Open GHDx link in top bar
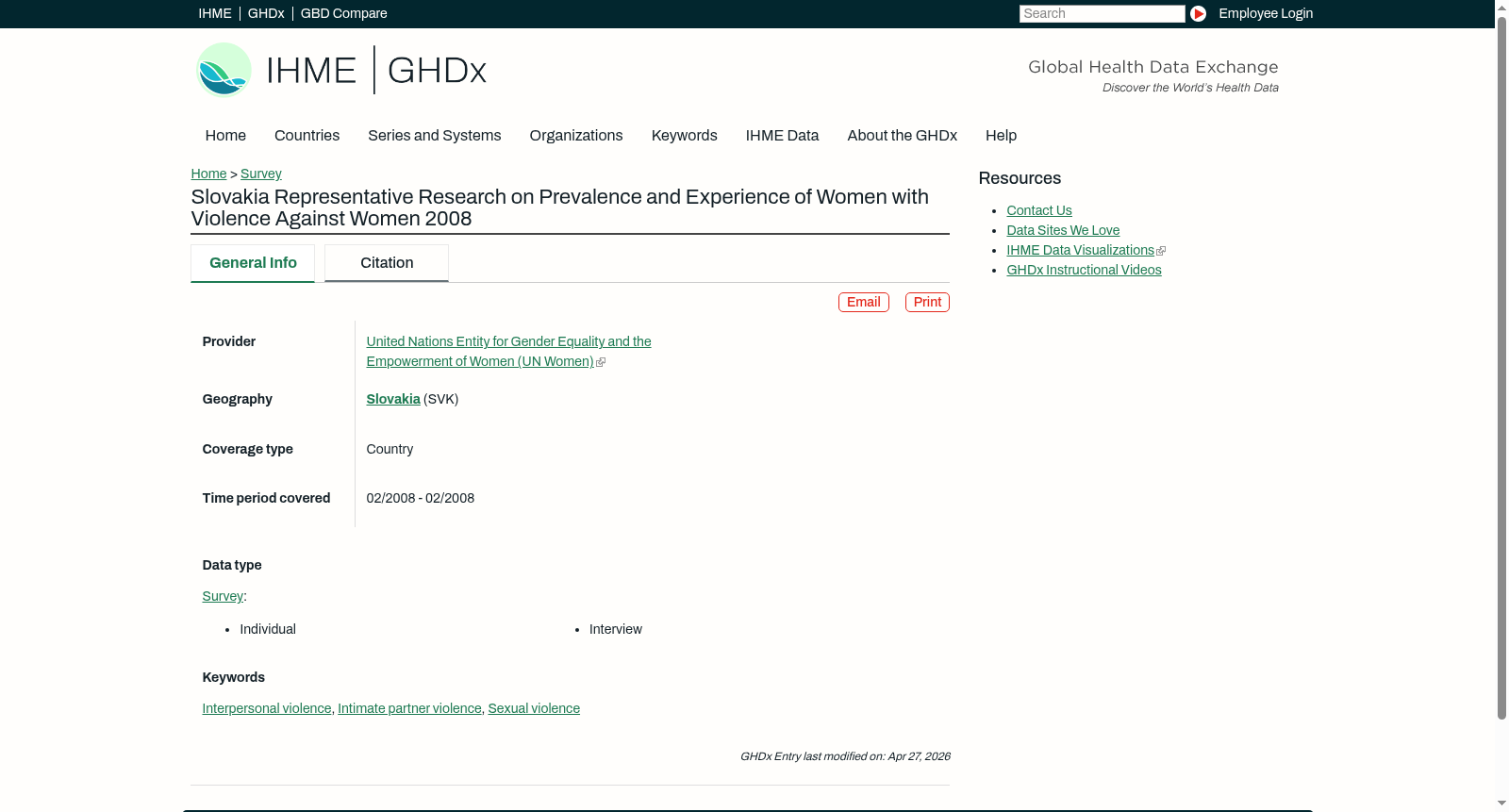1509x812 pixels. click(266, 13)
